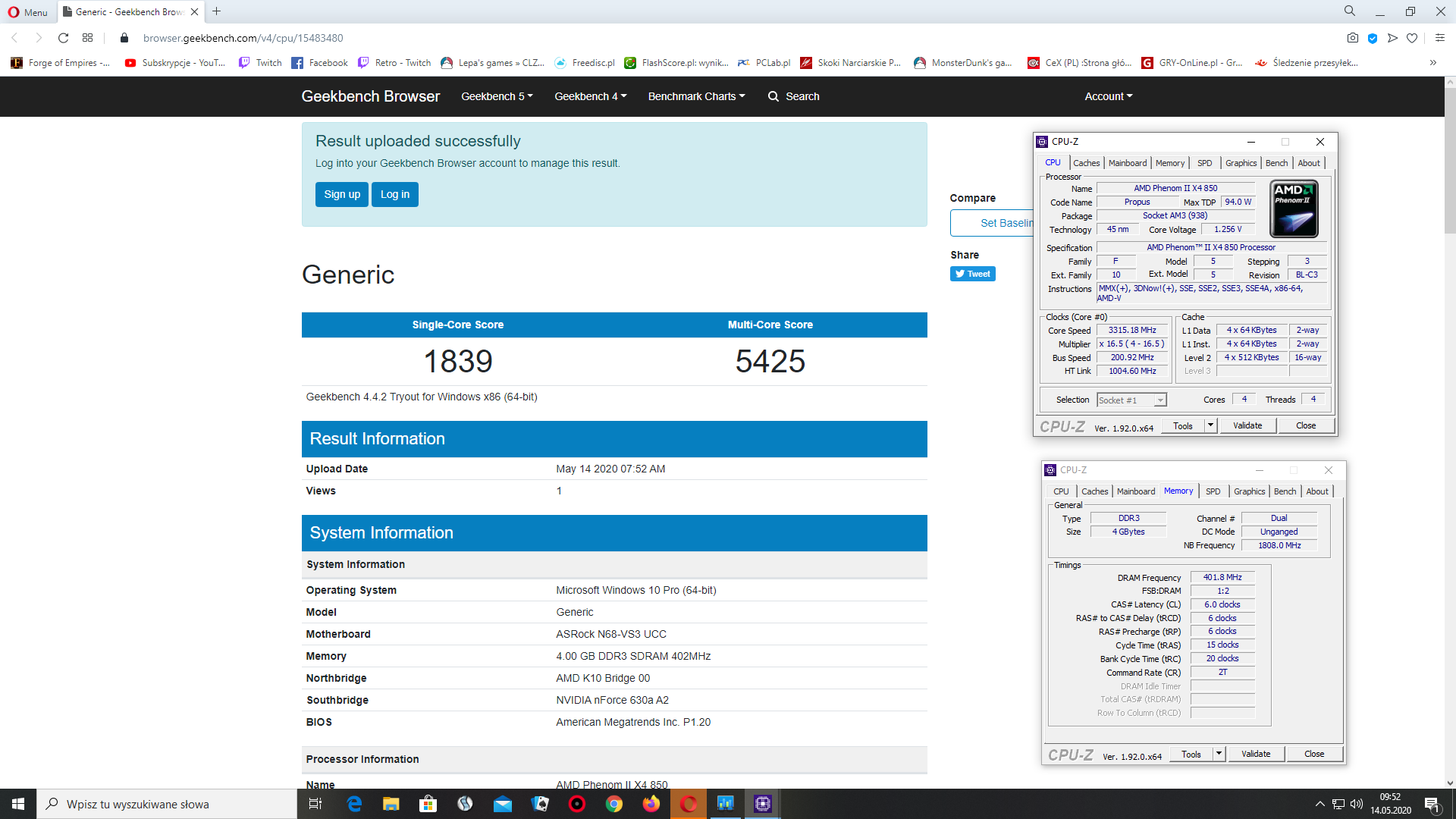The height and width of the screenshot is (819, 1456).
Task: Open the tab search magnifier icon
Action: (1350, 11)
